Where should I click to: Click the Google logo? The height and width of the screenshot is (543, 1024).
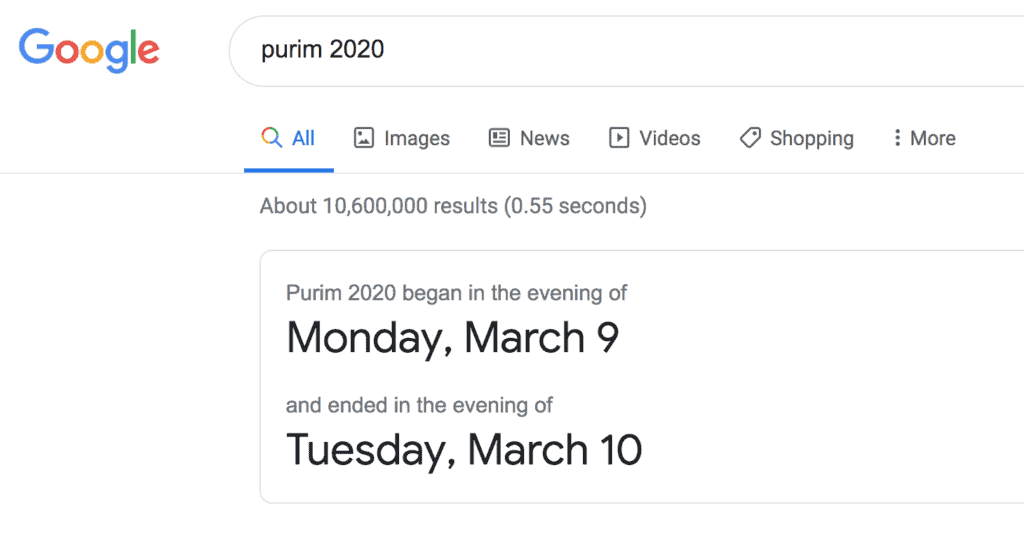[x=89, y=49]
